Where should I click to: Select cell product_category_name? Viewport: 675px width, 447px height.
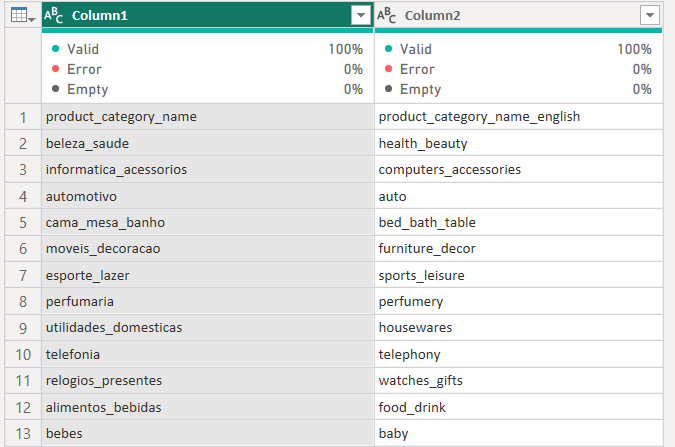(x=207, y=117)
